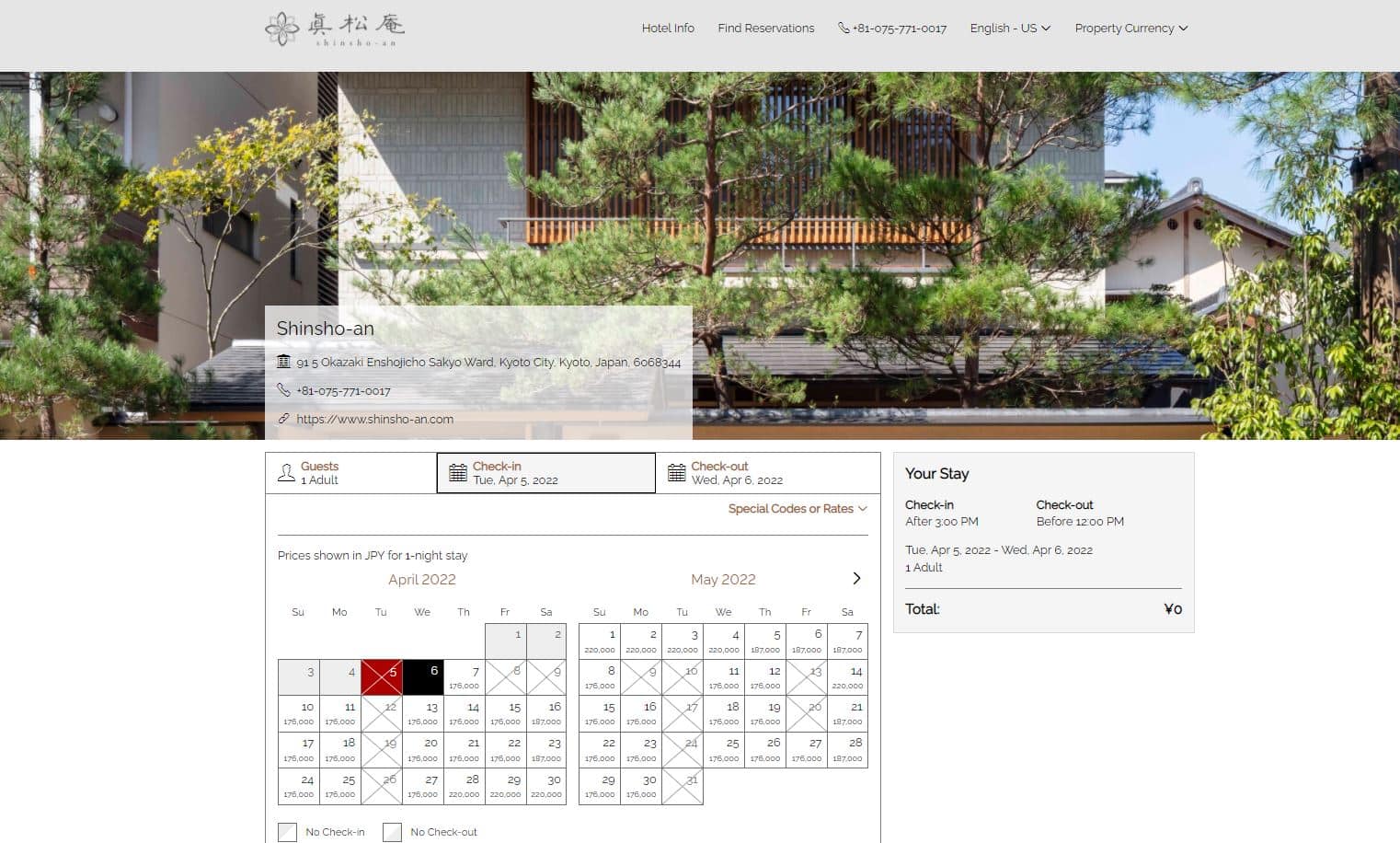
Task: Select April 7 on the calendar
Action: coord(464,678)
